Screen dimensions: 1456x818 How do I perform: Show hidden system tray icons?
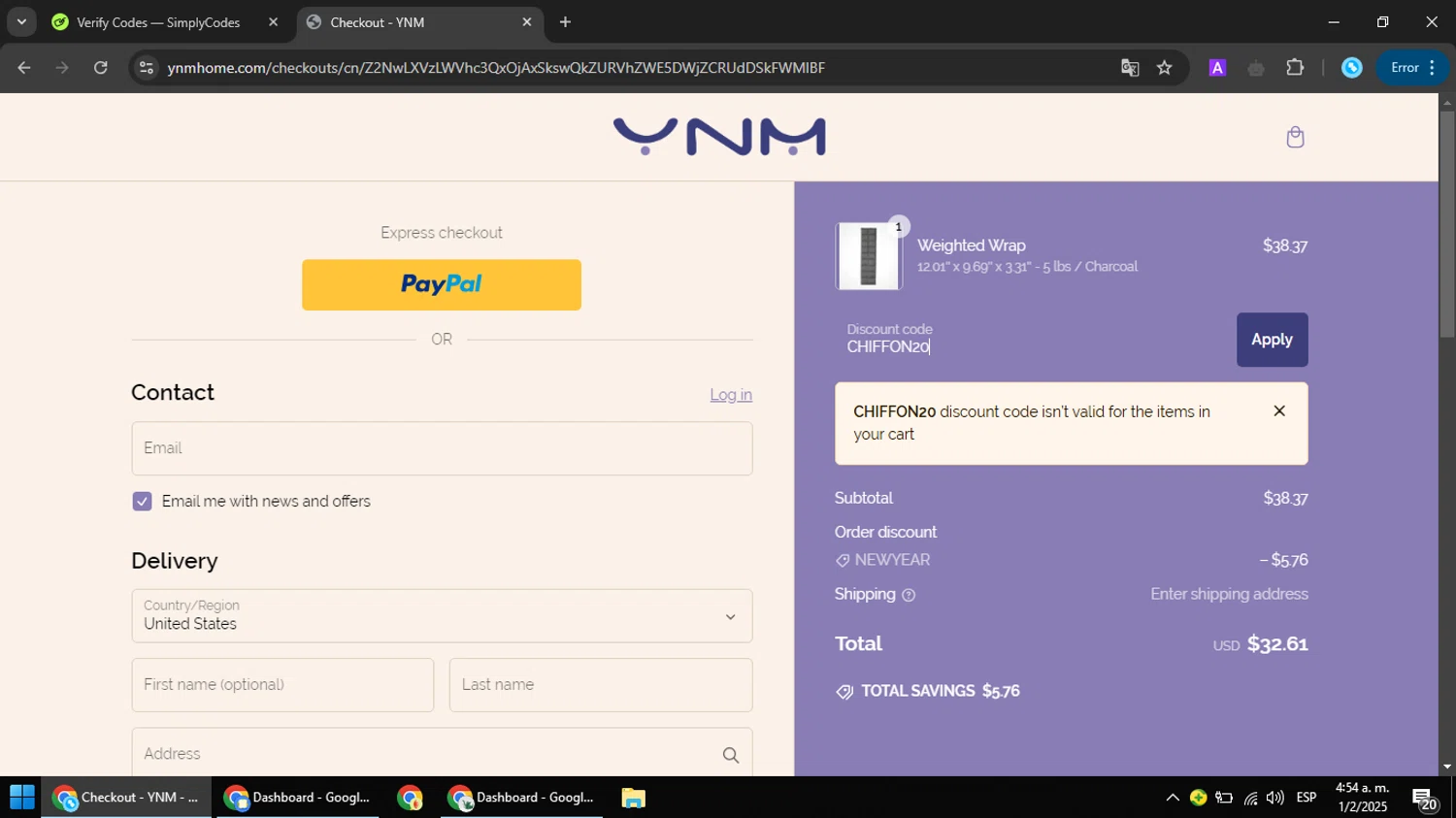1173,798
